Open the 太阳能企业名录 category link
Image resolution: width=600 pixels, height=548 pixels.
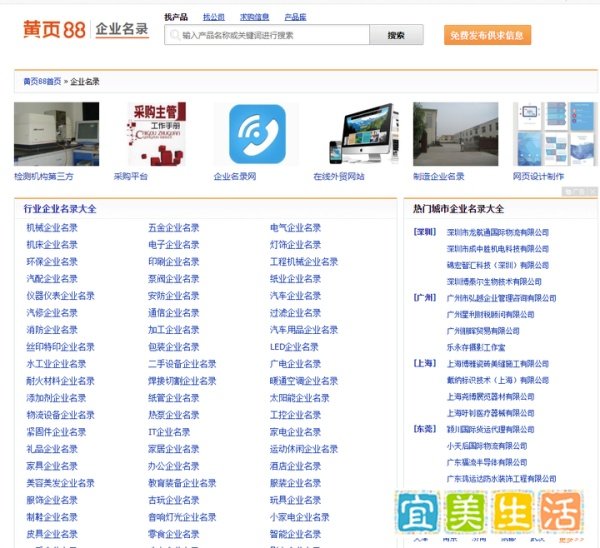(300, 398)
